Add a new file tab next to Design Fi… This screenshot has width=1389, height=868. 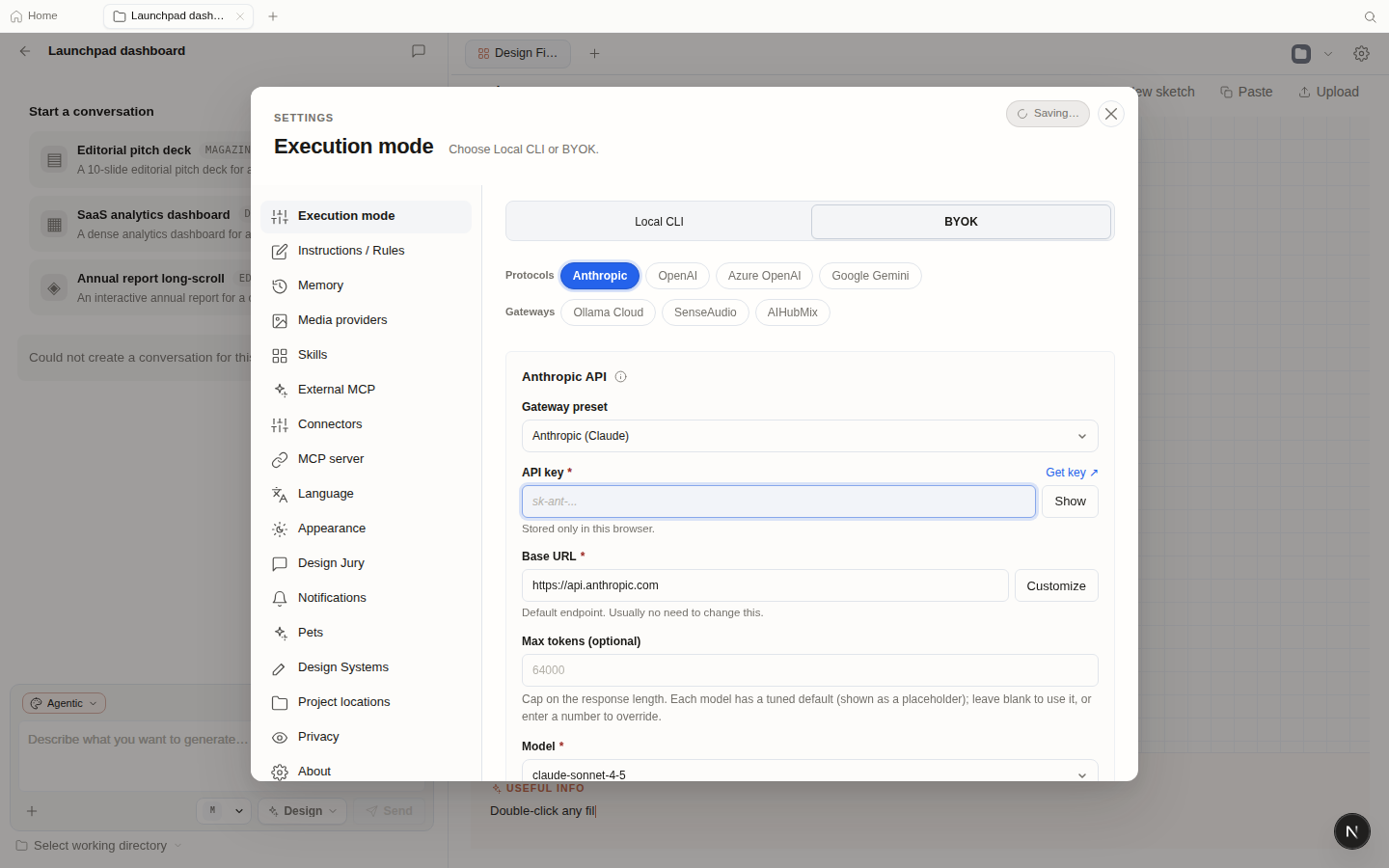[x=594, y=53]
